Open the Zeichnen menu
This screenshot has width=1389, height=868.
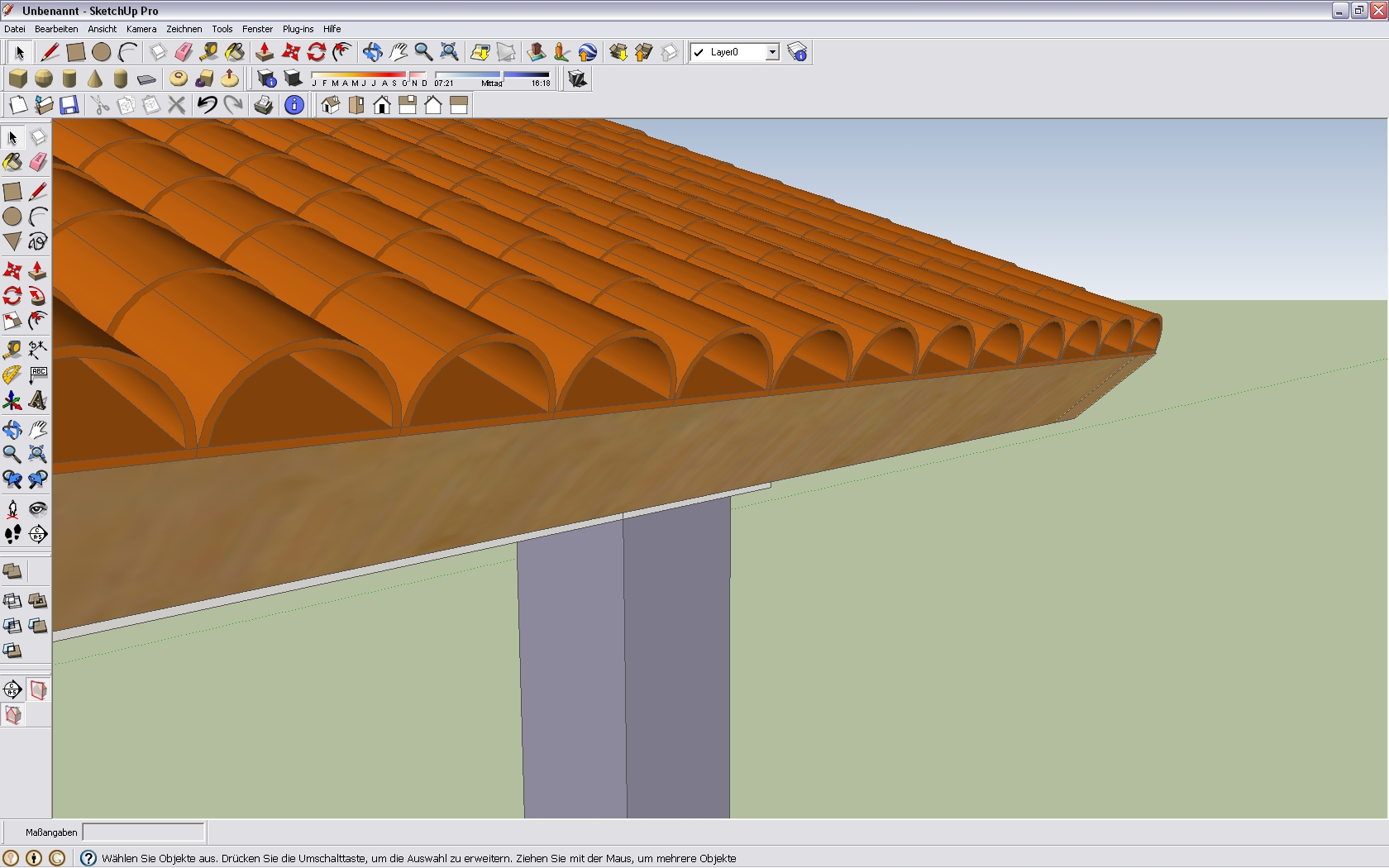[x=184, y=29]
